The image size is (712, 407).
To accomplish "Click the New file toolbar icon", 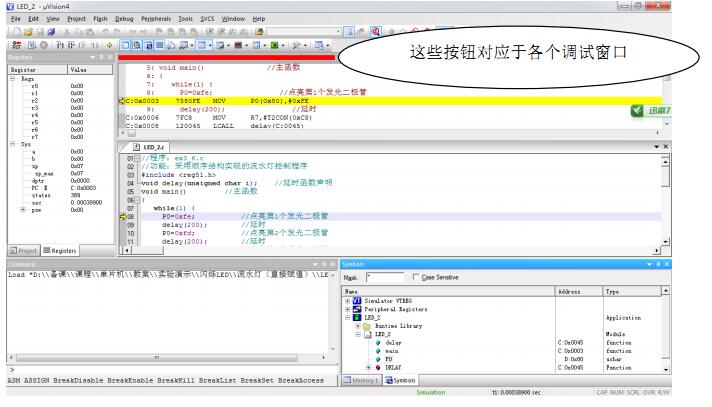I will (x=17, y=32).
